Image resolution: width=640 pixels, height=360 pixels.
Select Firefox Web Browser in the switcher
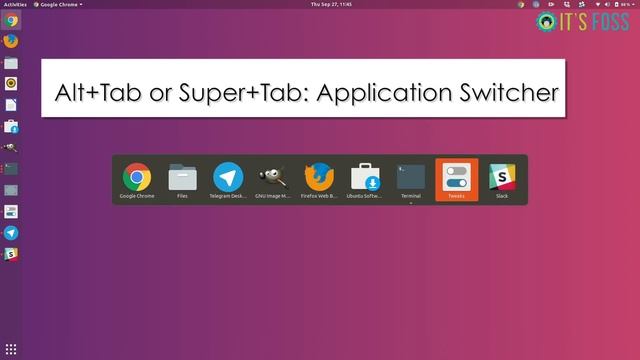pyautogui.click(x=319, y=180)
